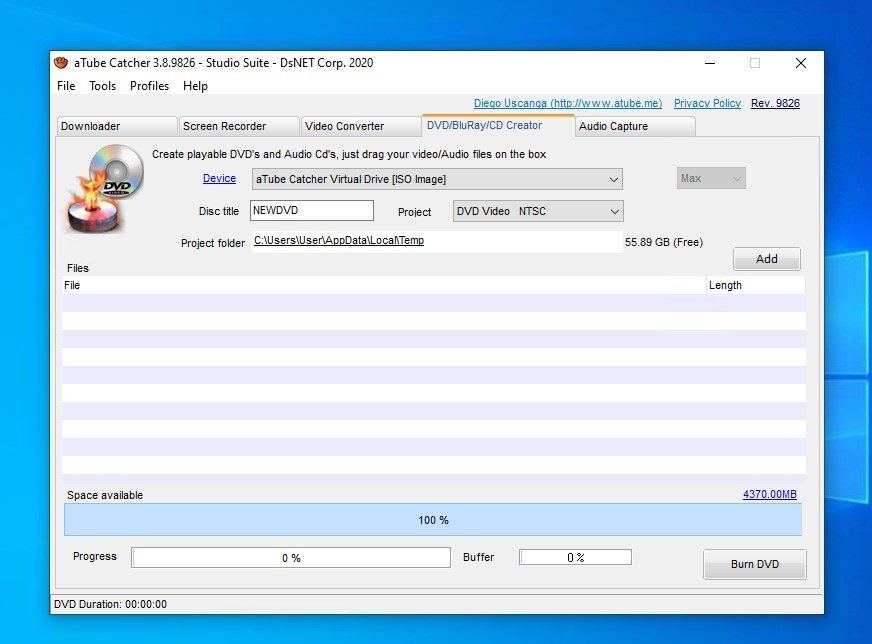This screenshot has width=872, height=644.
Task: Click the Burn DVD button
Action: click(755, 564)
